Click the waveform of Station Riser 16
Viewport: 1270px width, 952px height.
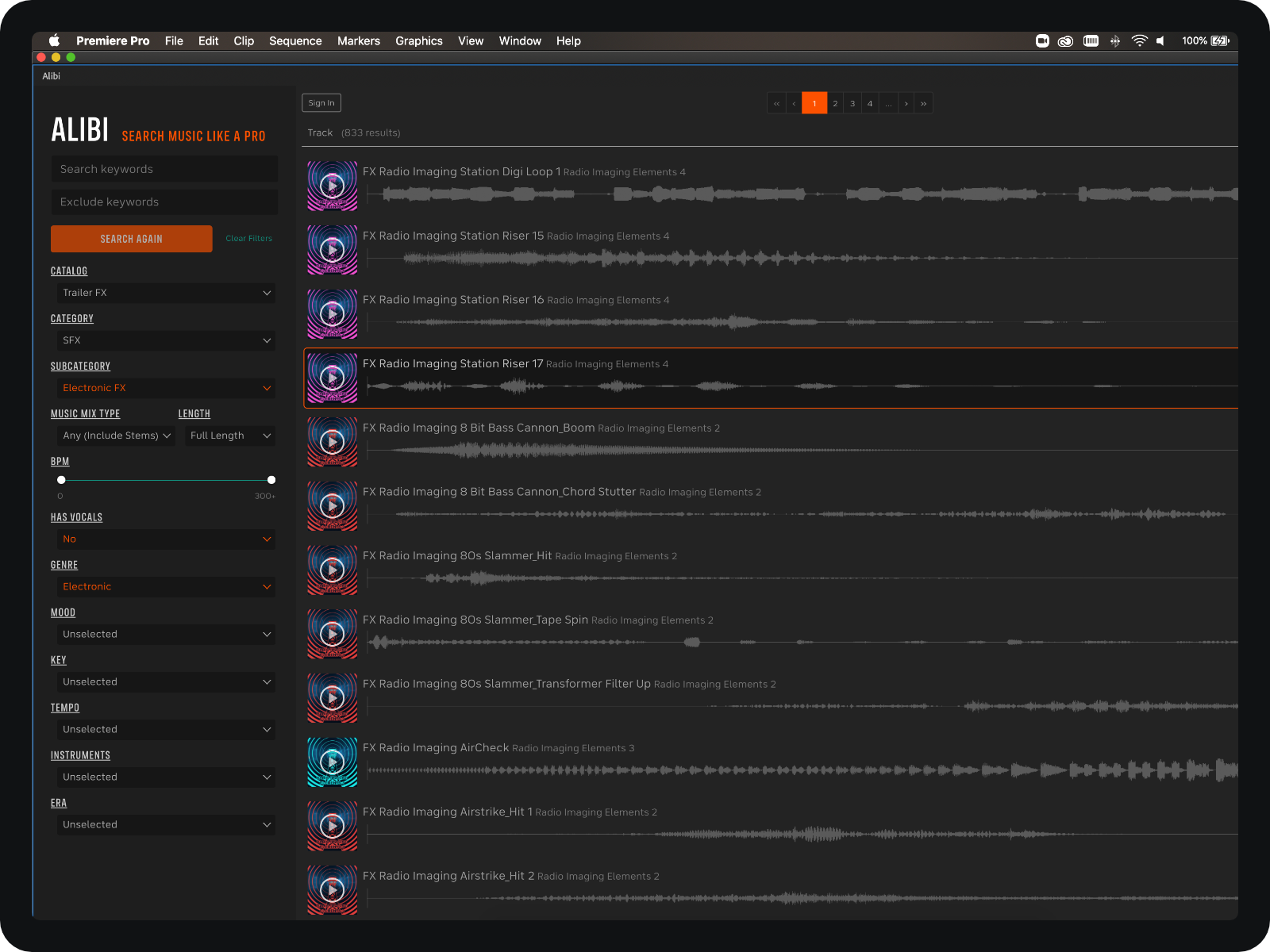tap(802, 322)
